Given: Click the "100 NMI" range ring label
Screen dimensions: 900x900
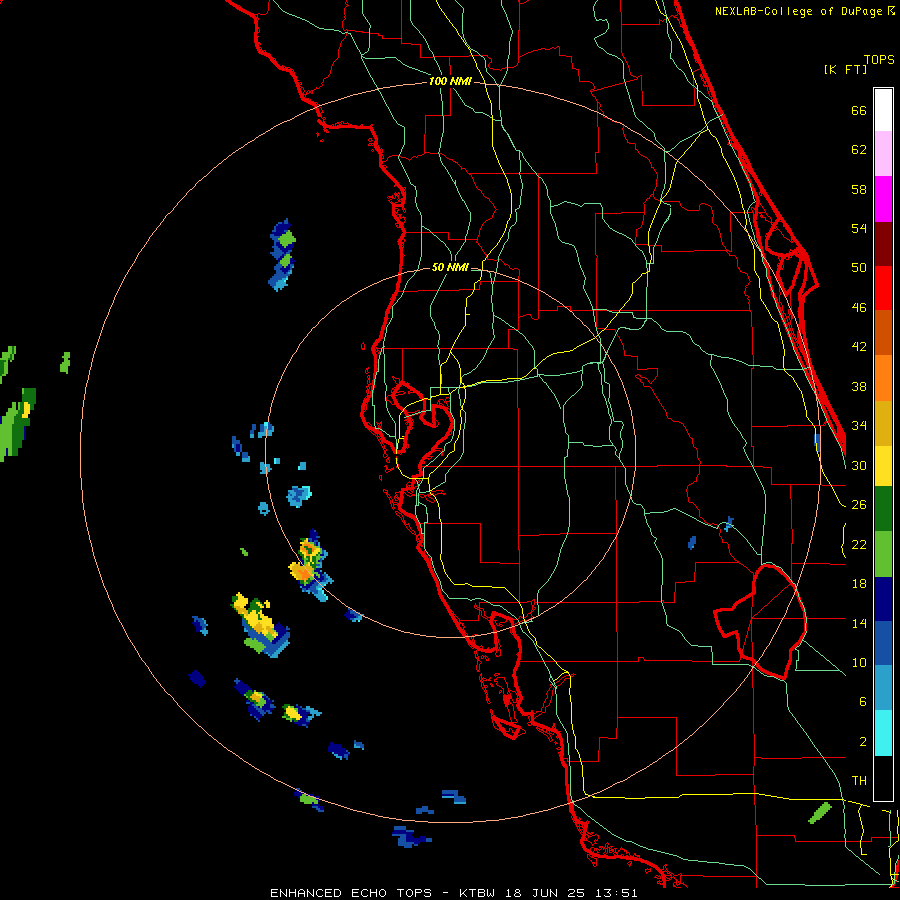Looking at the screenshot, I should pos(450,81).
